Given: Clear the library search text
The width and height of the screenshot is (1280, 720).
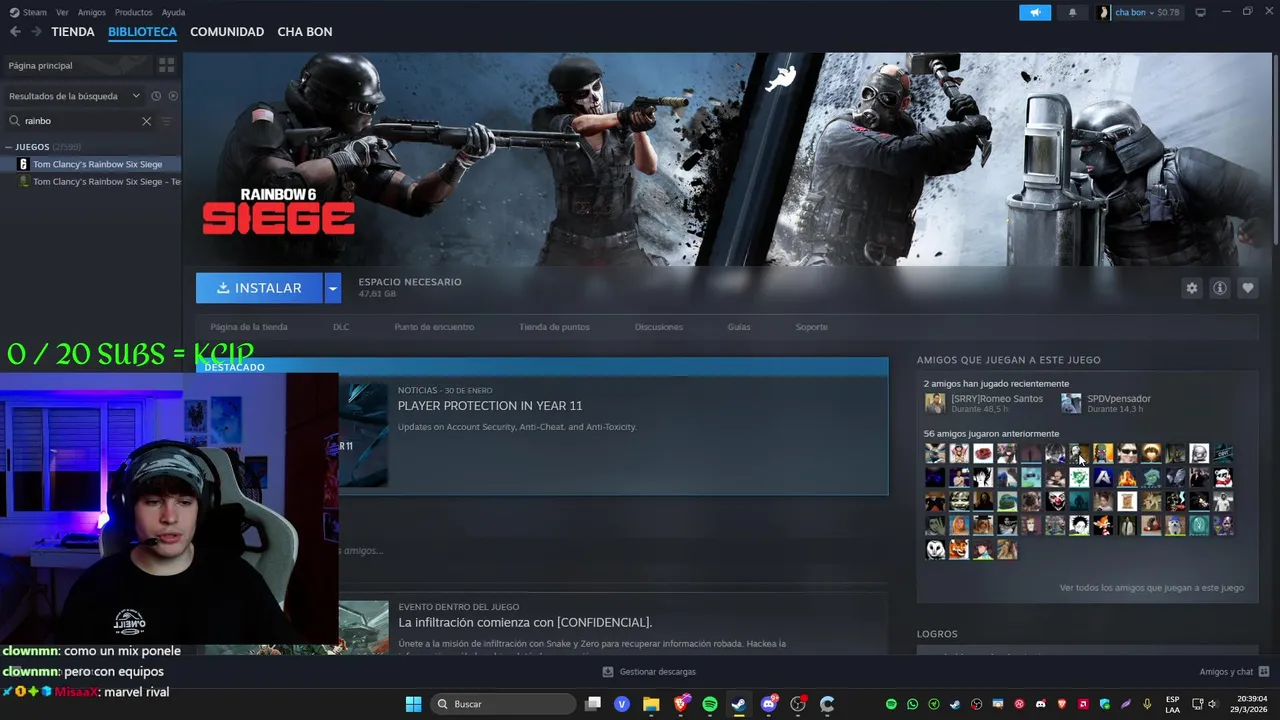Looking at the screenshot, I should coord(146,121).
